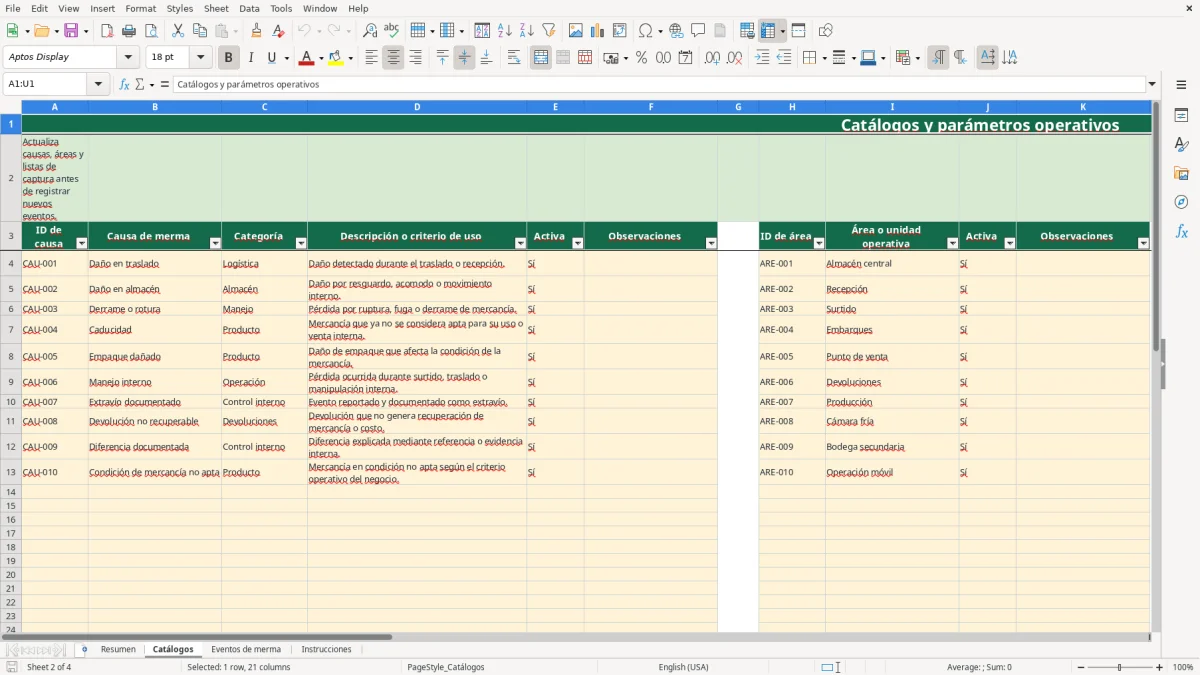Open the Sheet menu

pos(216,8)
